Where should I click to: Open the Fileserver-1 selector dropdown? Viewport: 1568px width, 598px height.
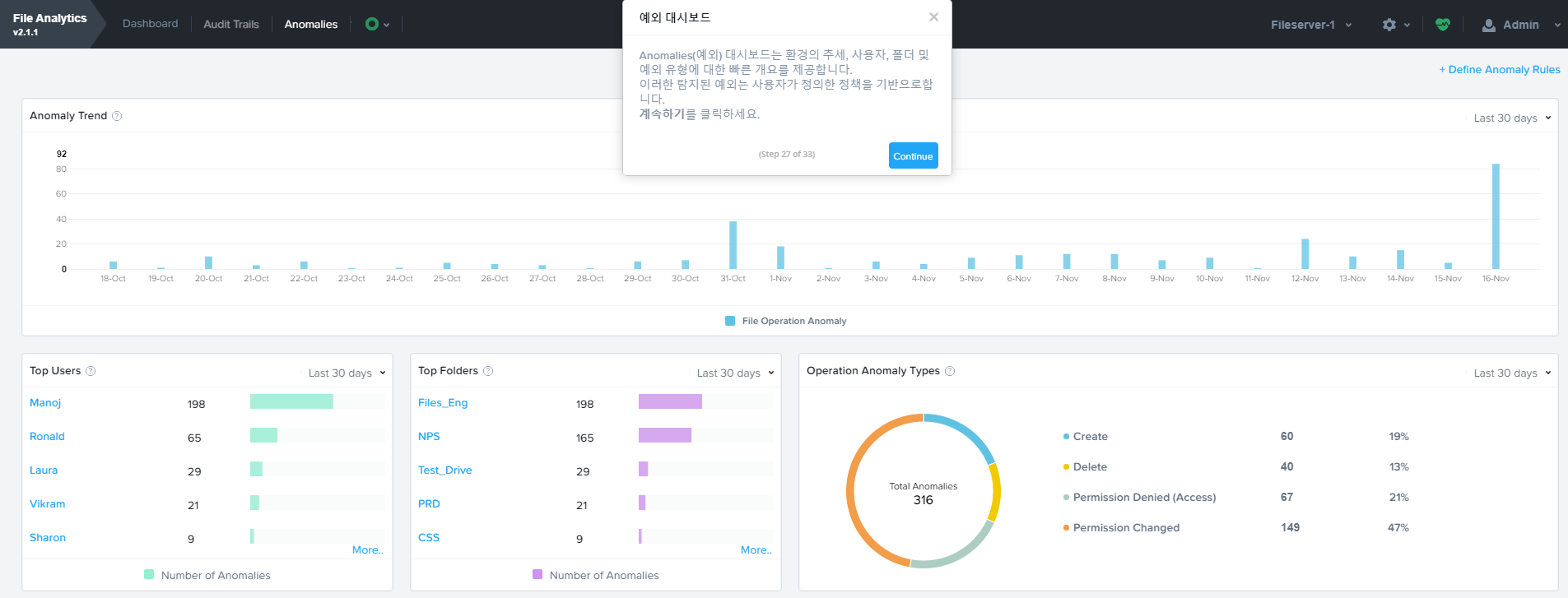click(1310, 25)
